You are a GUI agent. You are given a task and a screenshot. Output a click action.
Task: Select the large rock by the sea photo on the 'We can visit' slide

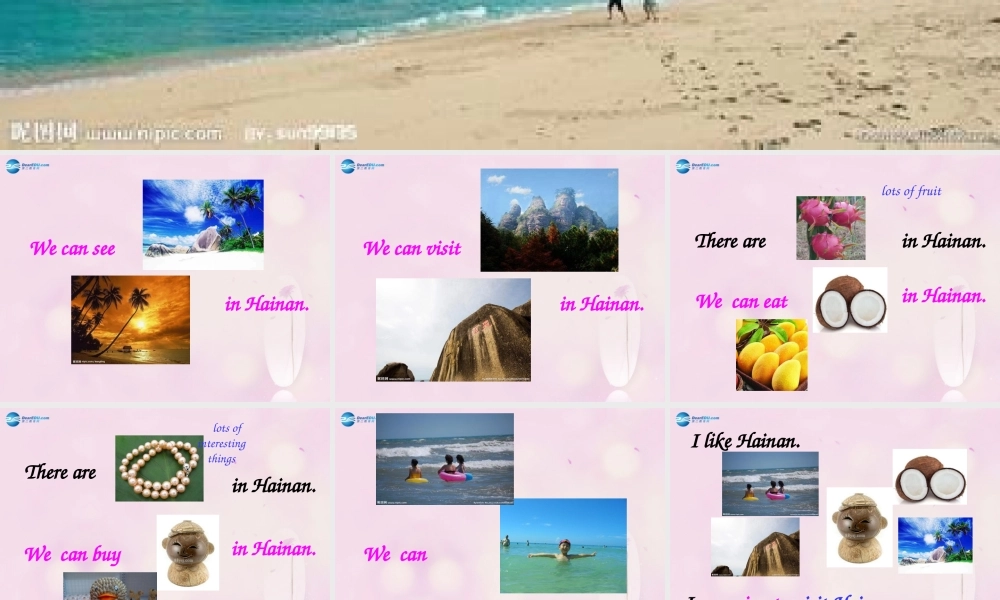[x=453, y=330]
